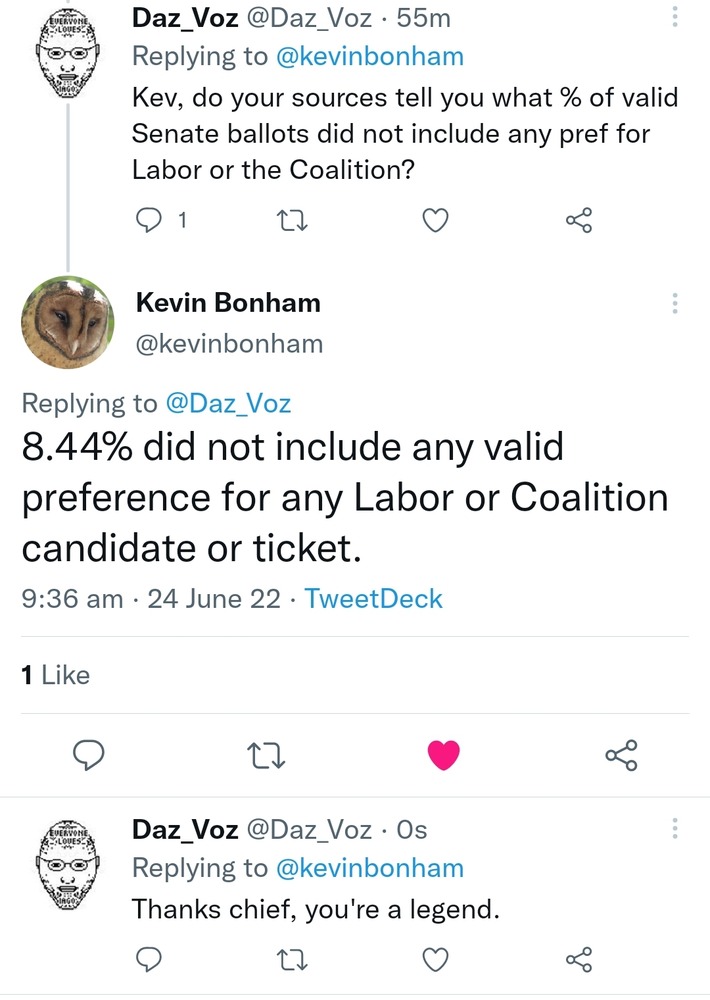Open more options on top Daz_Voz tweet
The image size is (710, 1000).
pos(676,18)
